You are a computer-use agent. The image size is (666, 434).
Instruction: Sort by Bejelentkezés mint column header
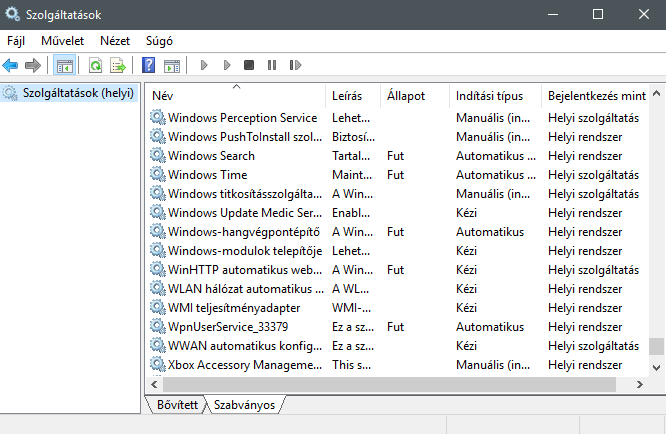click(595, 96)
